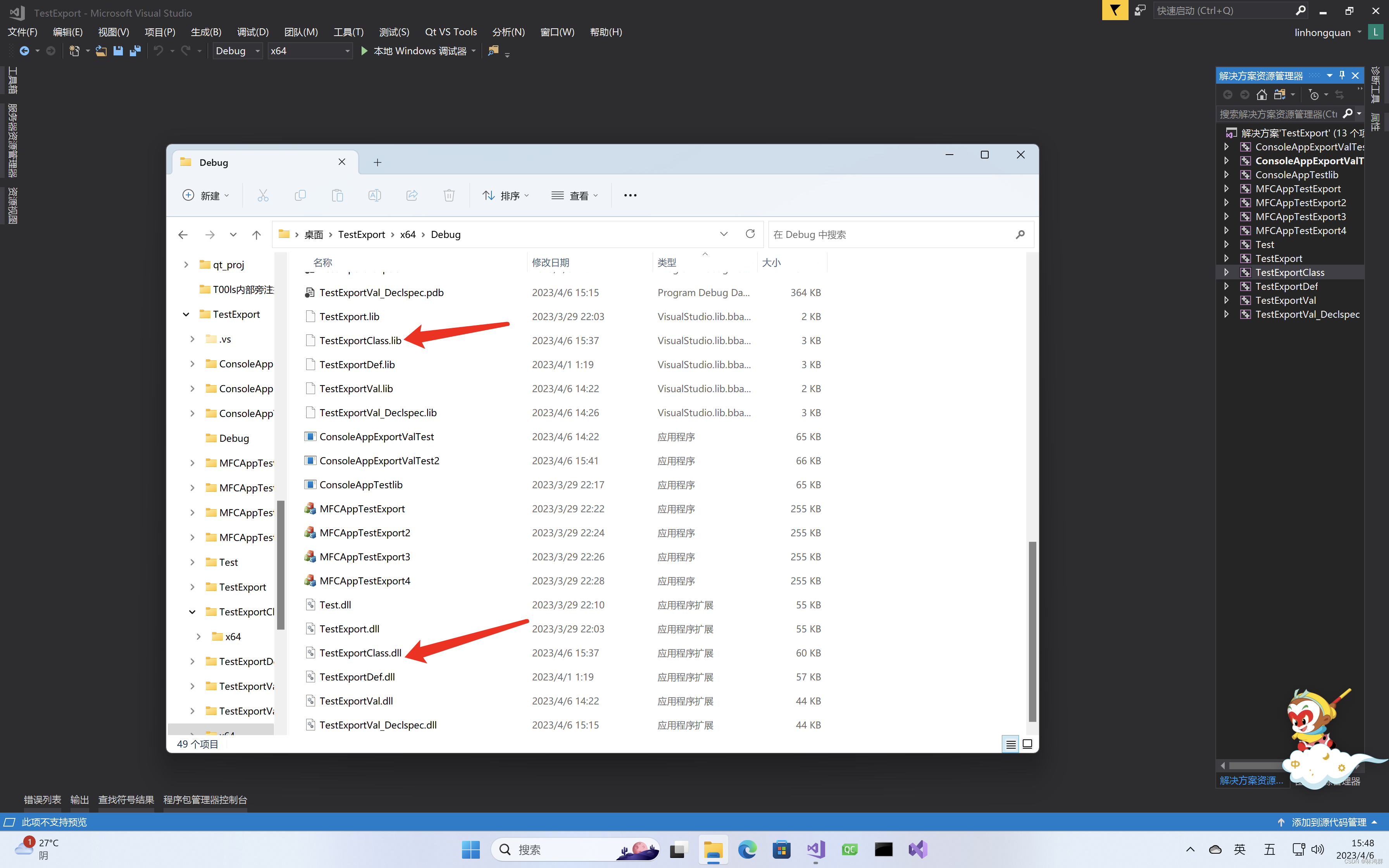Open the x64 platform dropdown
The image size is (1389, 868).
tap(310, 50)
